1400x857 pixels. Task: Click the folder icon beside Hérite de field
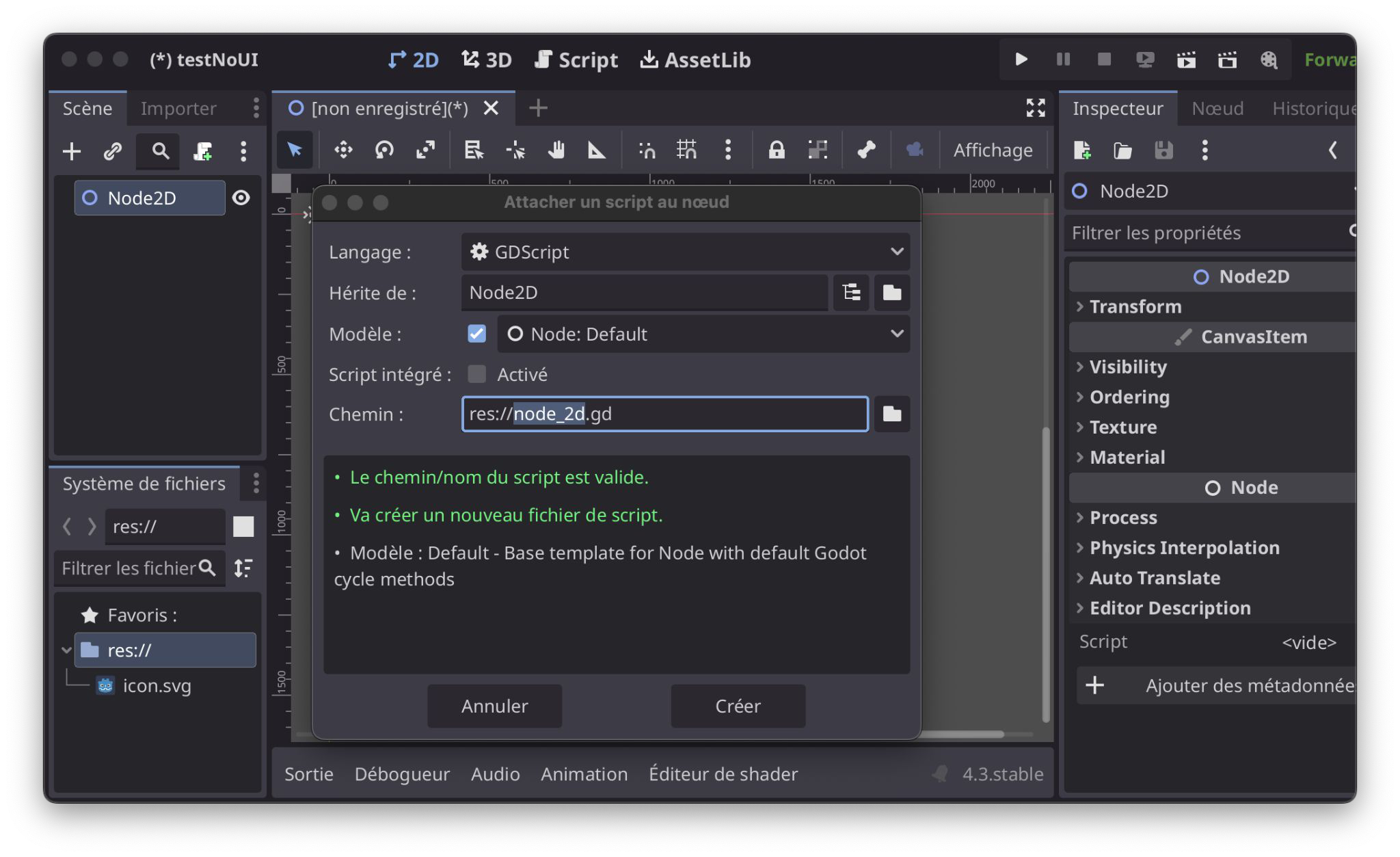pyautogui.click(x=892, y=293)
